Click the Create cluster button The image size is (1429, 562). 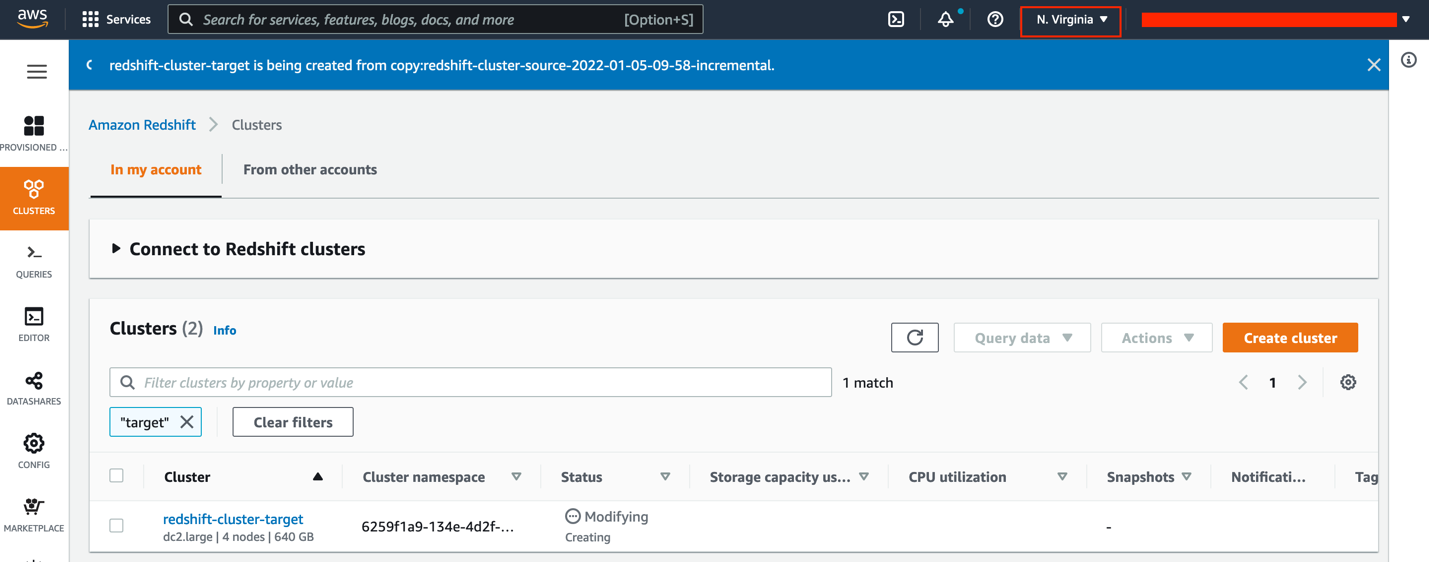1289,338
